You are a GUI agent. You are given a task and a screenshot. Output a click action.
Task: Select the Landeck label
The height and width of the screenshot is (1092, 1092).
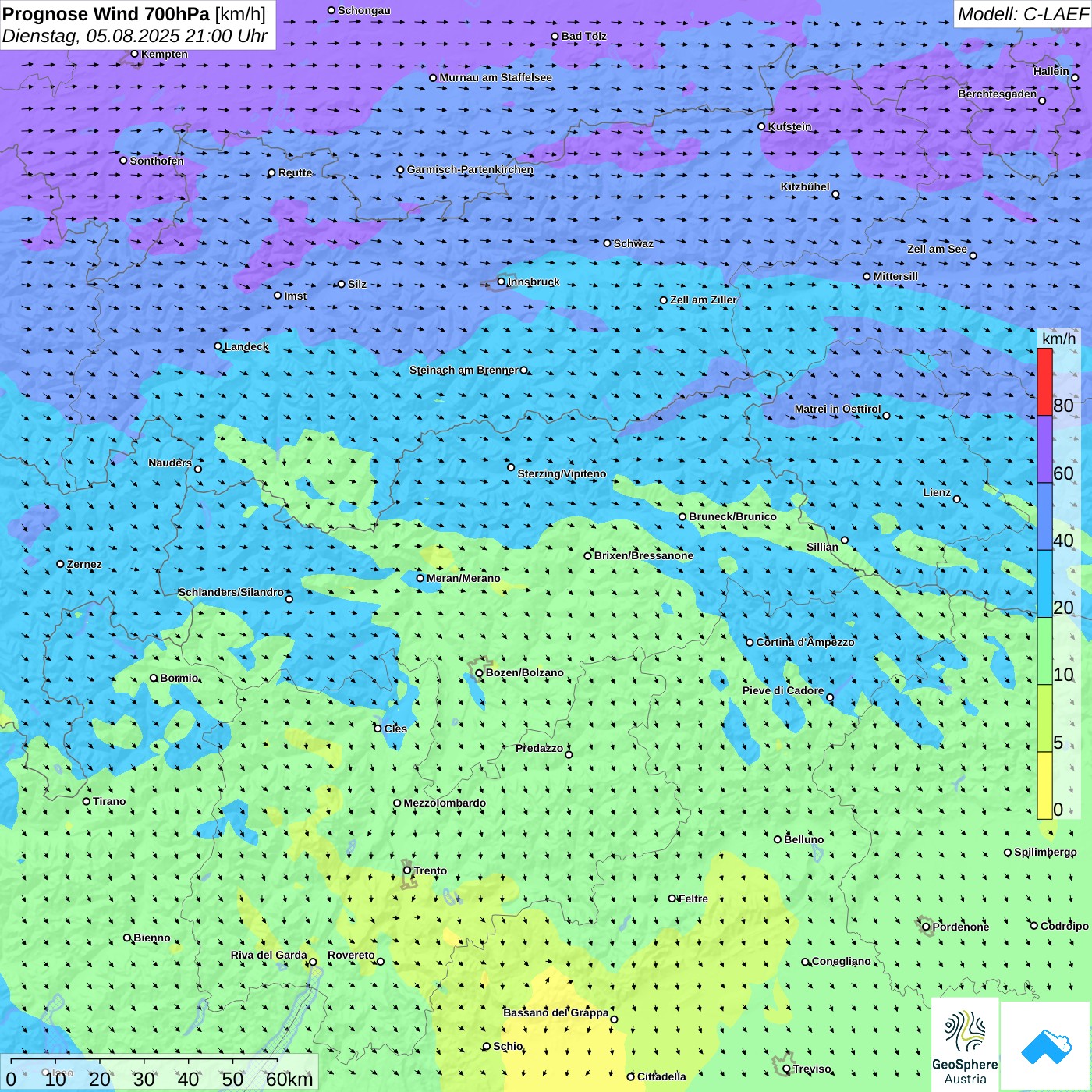point(246,346)
